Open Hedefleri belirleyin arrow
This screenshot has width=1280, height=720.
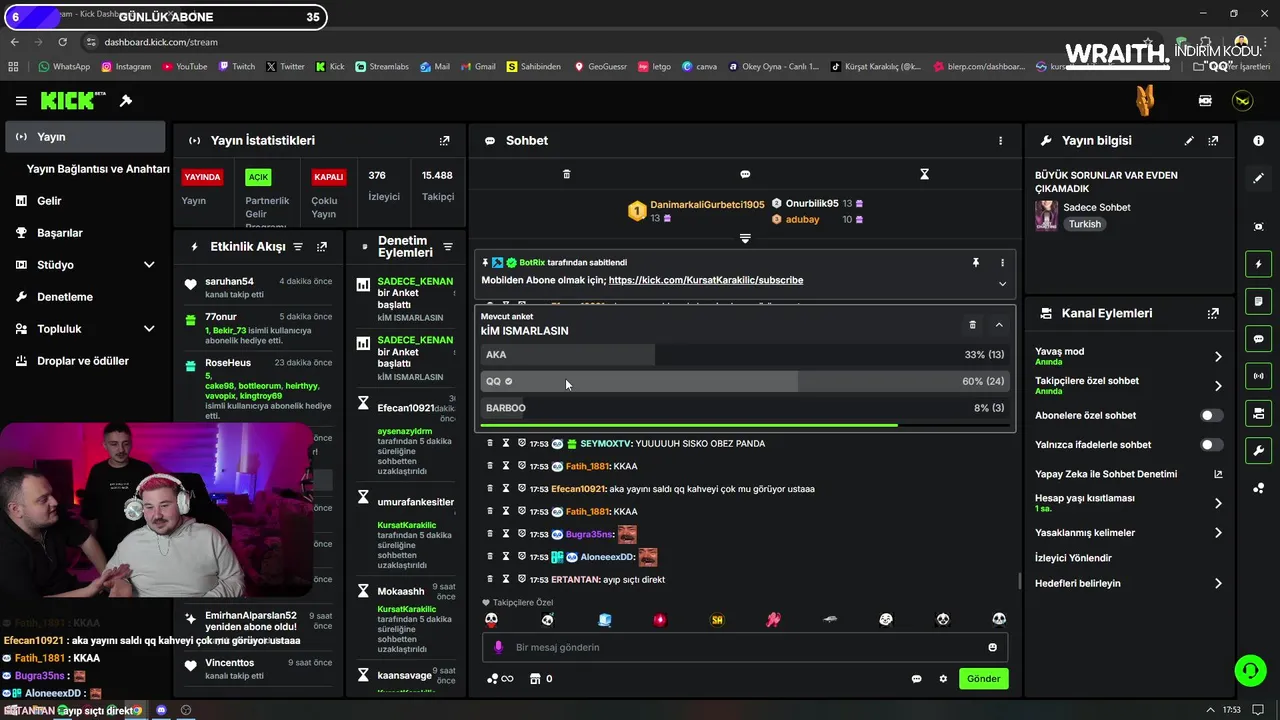point(1218,583)
